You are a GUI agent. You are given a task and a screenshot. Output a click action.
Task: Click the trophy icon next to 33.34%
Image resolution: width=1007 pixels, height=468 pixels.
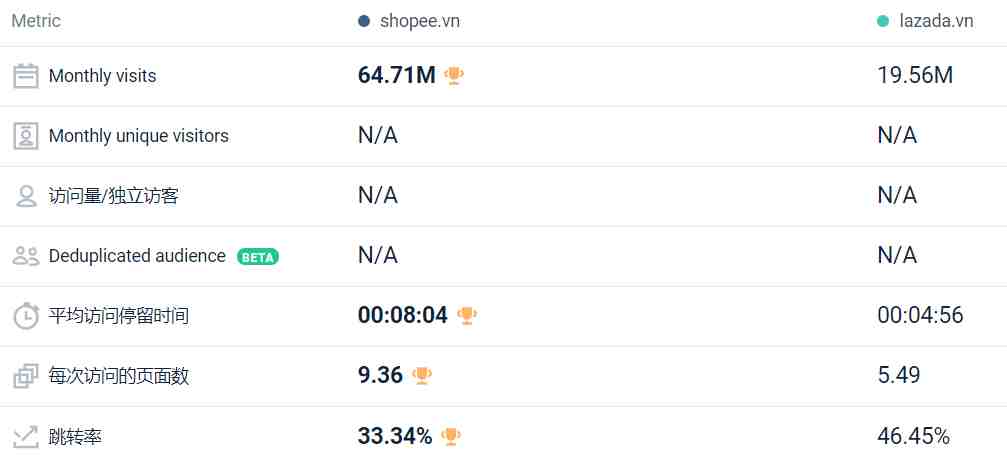click(x=451, y=437)
